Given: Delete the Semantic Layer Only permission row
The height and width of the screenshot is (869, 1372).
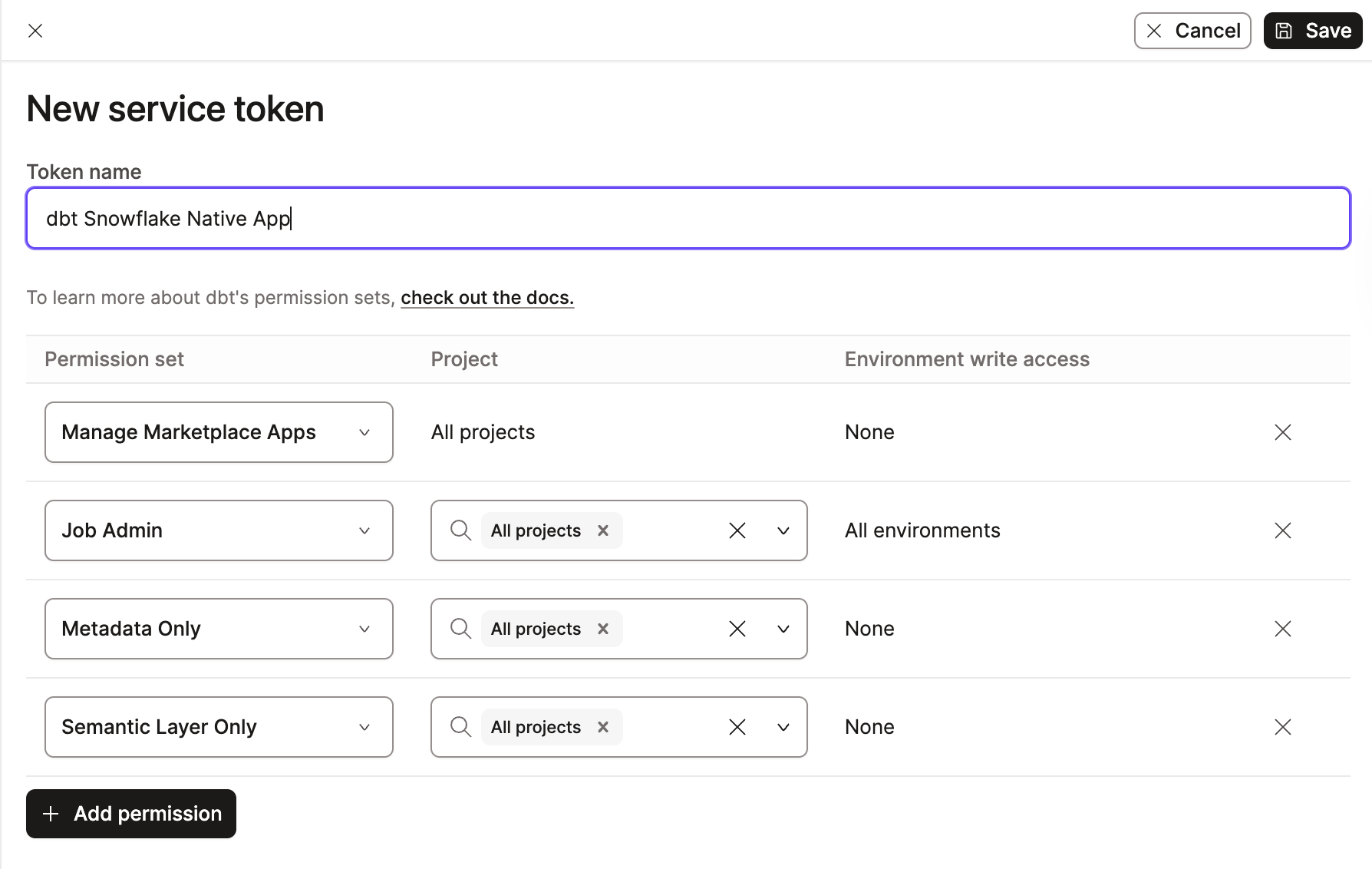Looking at the screenshot, I should [x=1283, y=727].
